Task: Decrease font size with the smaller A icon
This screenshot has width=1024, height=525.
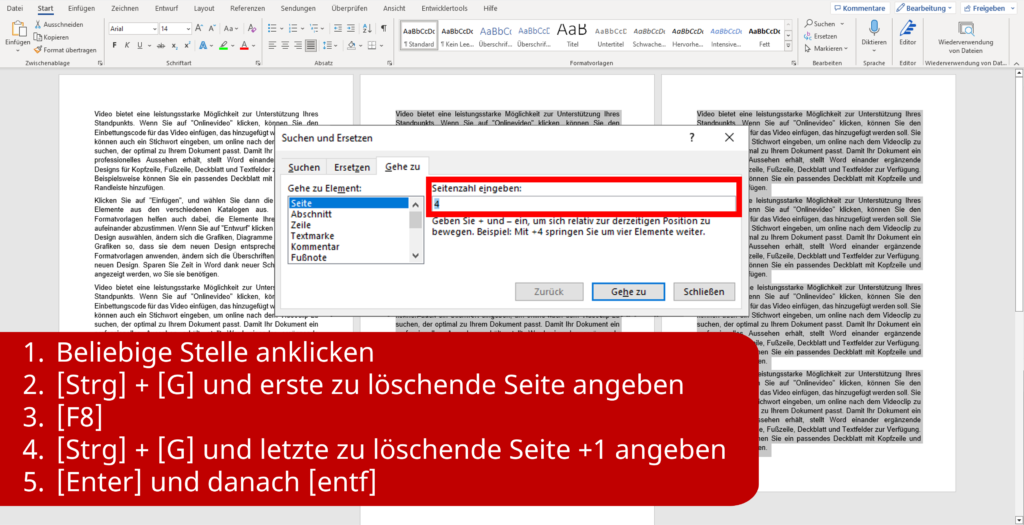Action: [x=212, y=29]
